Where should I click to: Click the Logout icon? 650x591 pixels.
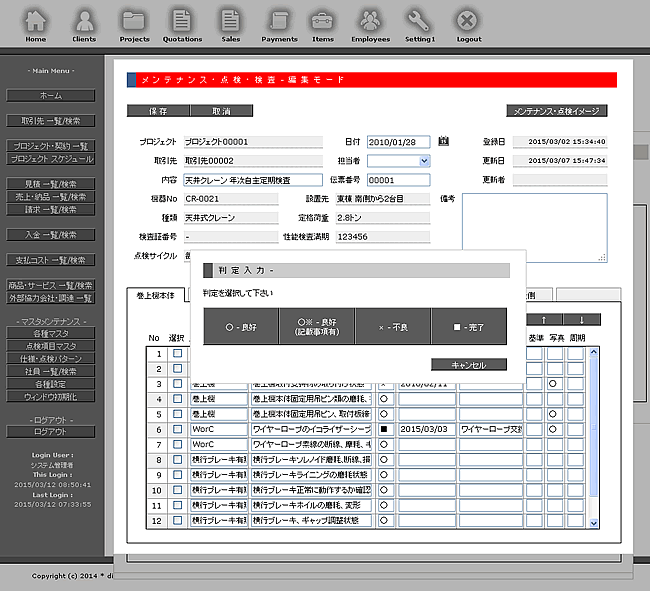(x=469, y=26)
